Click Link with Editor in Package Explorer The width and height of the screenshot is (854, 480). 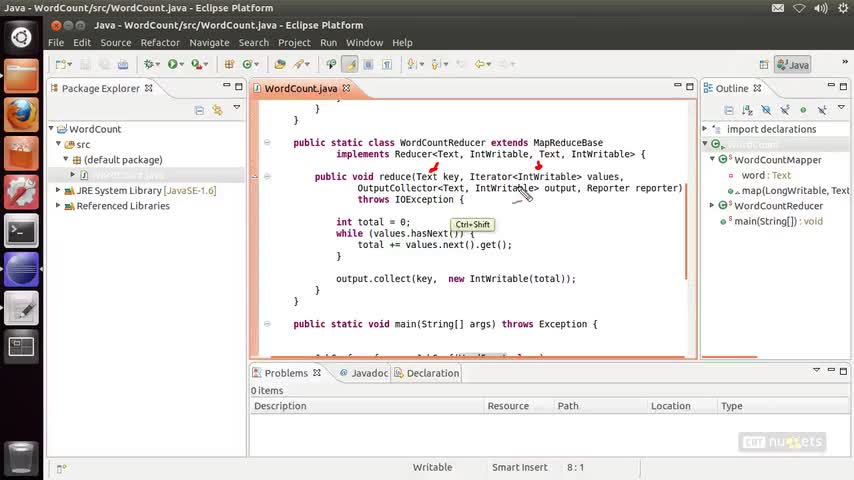[x=216, y=110]
